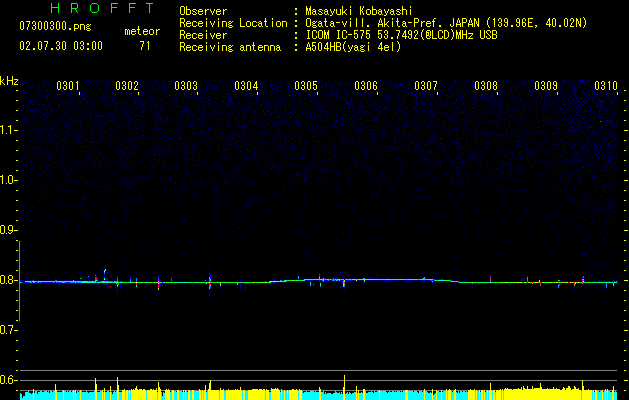Screen dimensions: 629x400
Task: Click the 0.8 frequency axis label
Action: [x=7, y=280]
